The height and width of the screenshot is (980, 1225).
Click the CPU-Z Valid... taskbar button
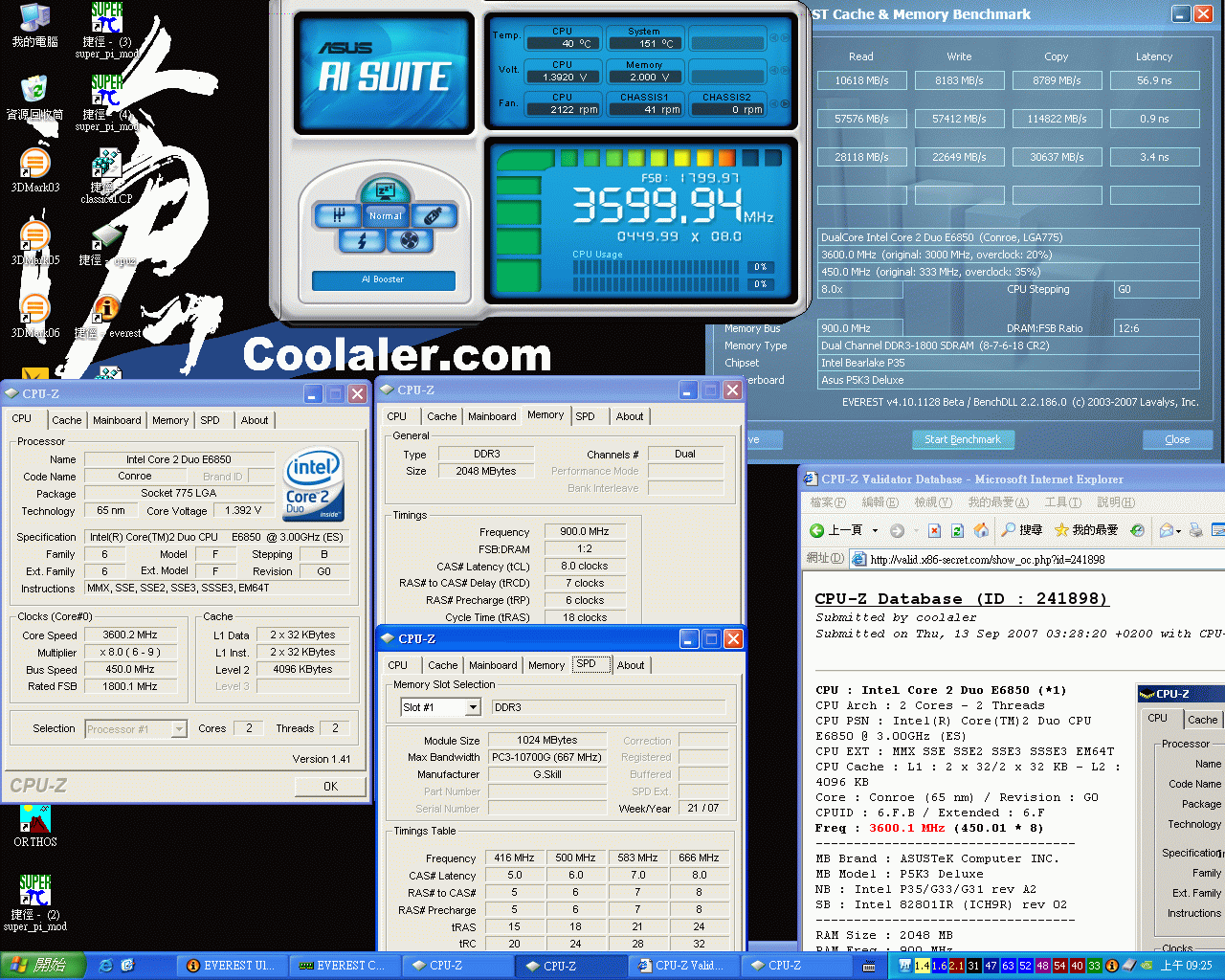coord(684,966)
